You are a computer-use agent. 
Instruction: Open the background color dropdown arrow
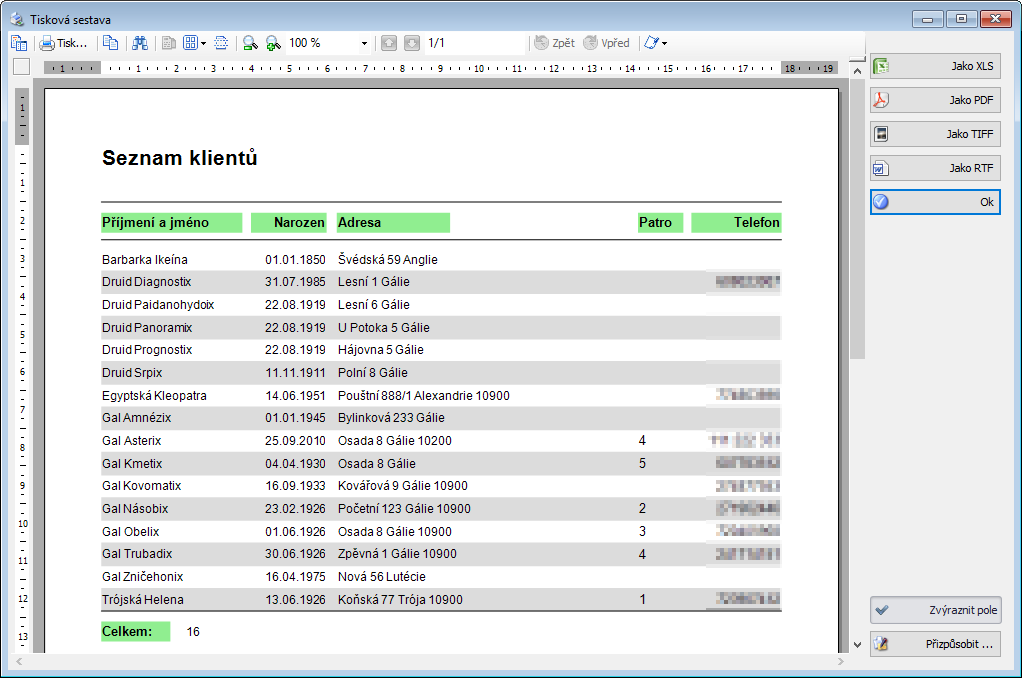[x=664, y=44]
